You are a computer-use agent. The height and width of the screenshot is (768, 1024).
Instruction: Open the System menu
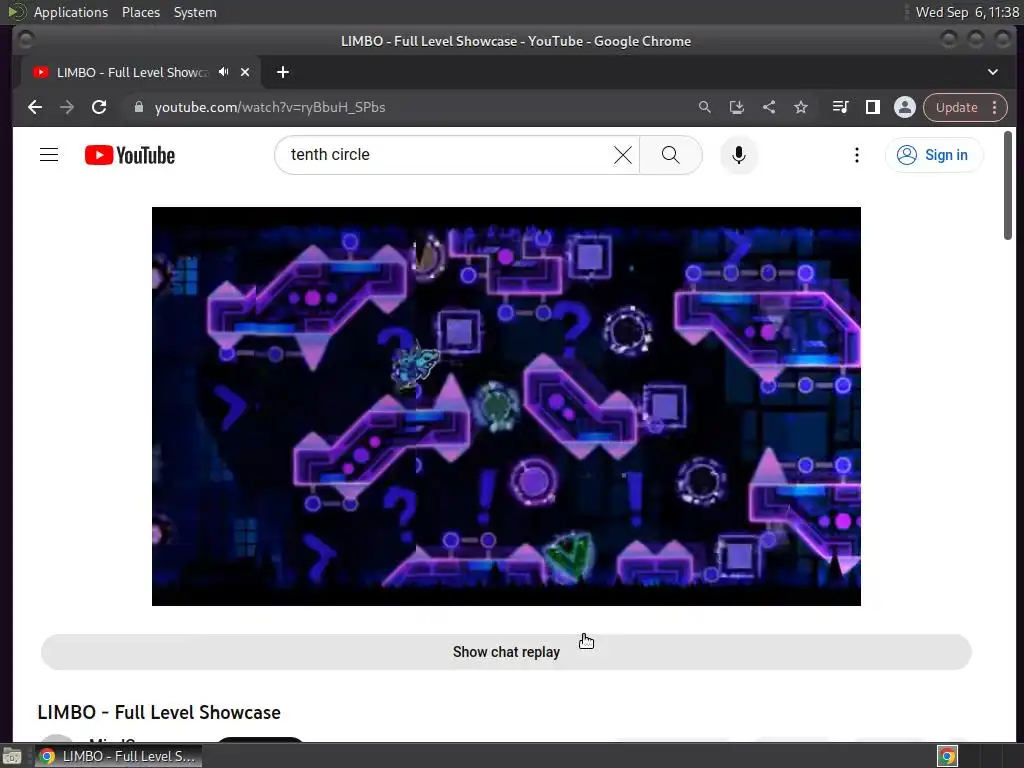(x=195, y=12)
